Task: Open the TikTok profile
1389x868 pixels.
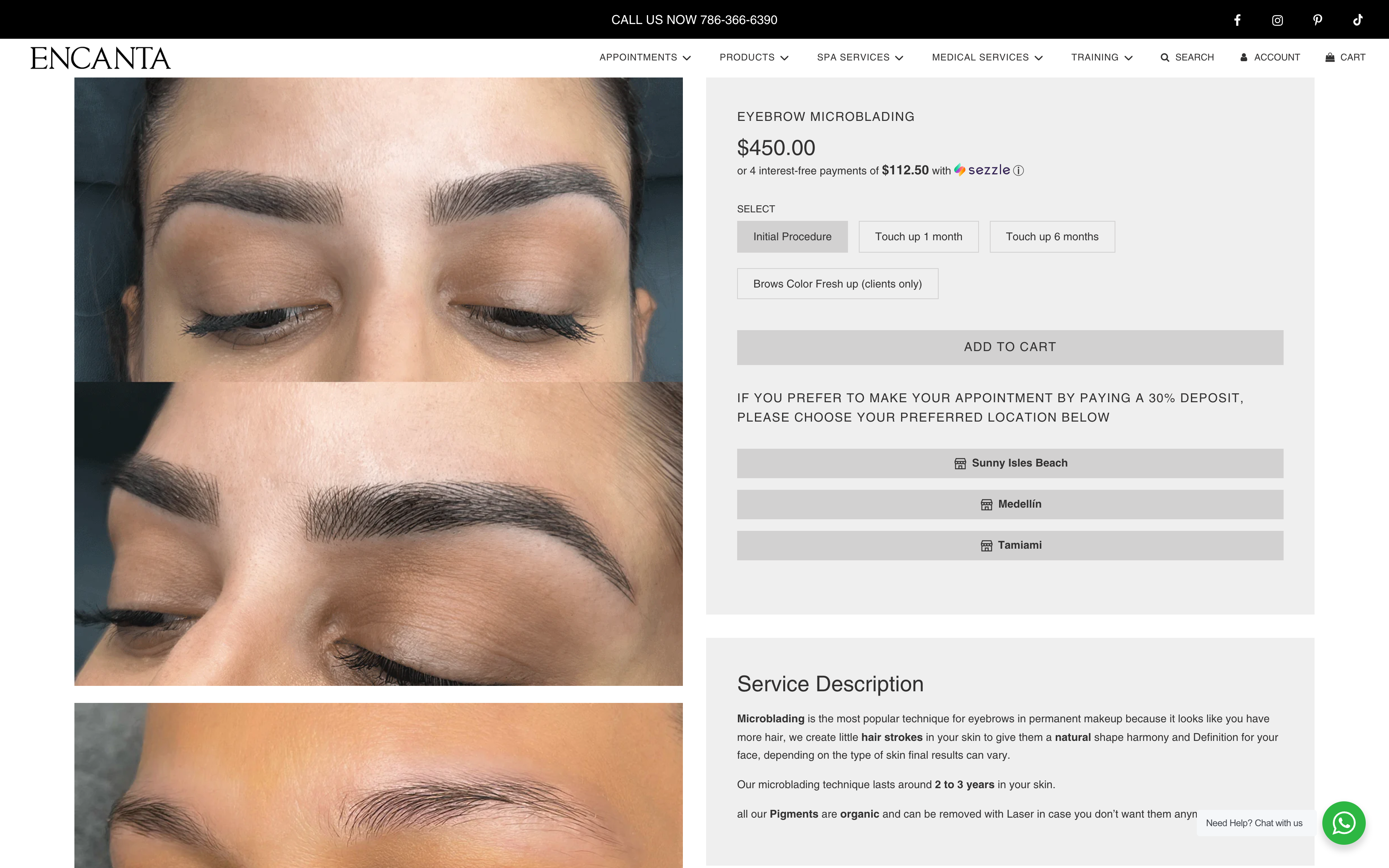Action: (x=1358, y=19)
